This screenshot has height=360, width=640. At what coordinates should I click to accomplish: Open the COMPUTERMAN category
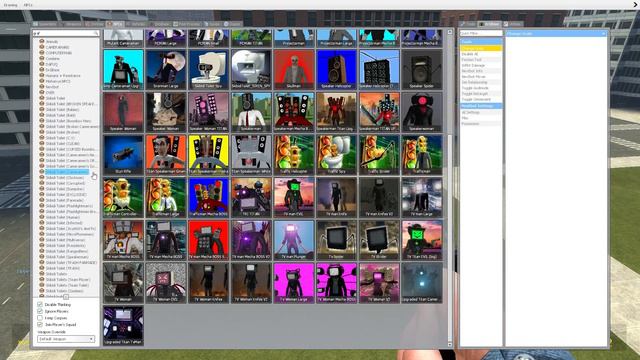(59, 53)
